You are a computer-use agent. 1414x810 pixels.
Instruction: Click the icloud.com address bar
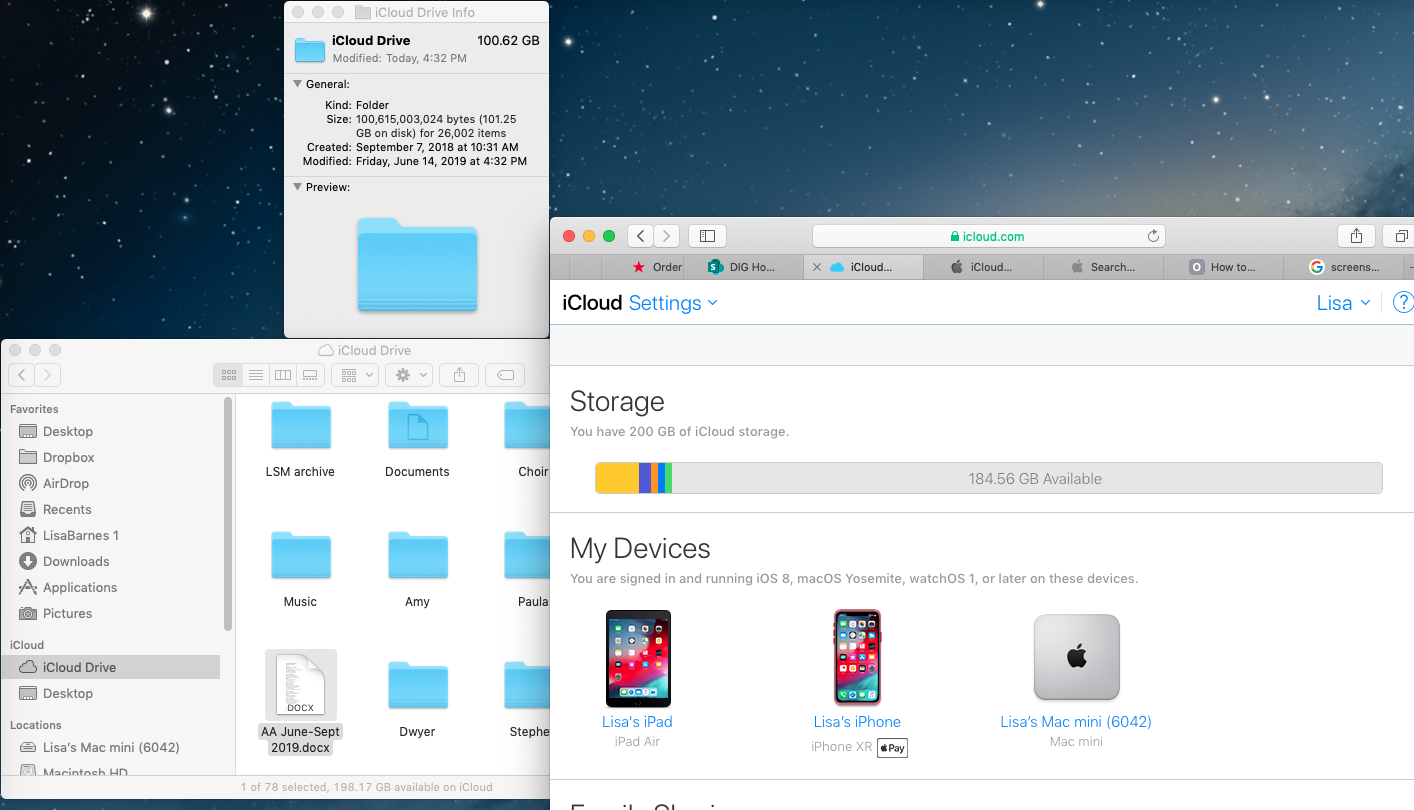pyautogui.click(x=988, y=236)
